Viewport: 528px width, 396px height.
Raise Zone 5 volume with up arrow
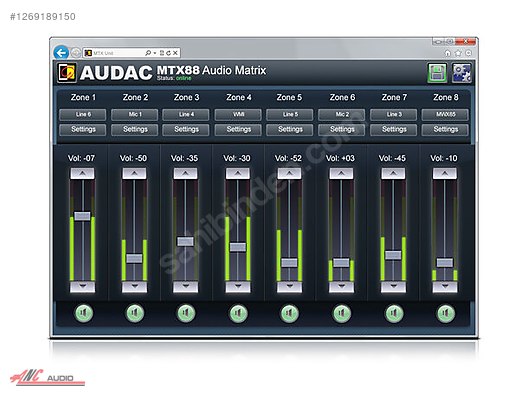coord(289,173)
